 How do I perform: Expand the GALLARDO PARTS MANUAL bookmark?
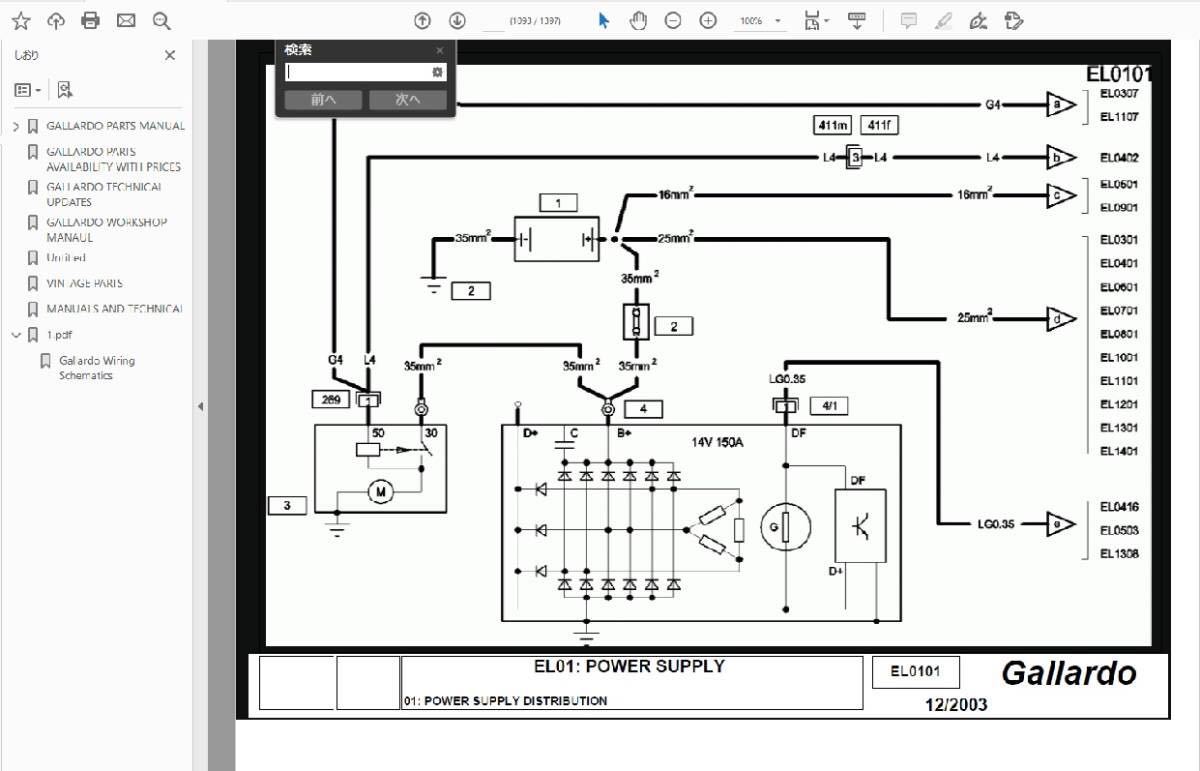[x=15, y=126]
